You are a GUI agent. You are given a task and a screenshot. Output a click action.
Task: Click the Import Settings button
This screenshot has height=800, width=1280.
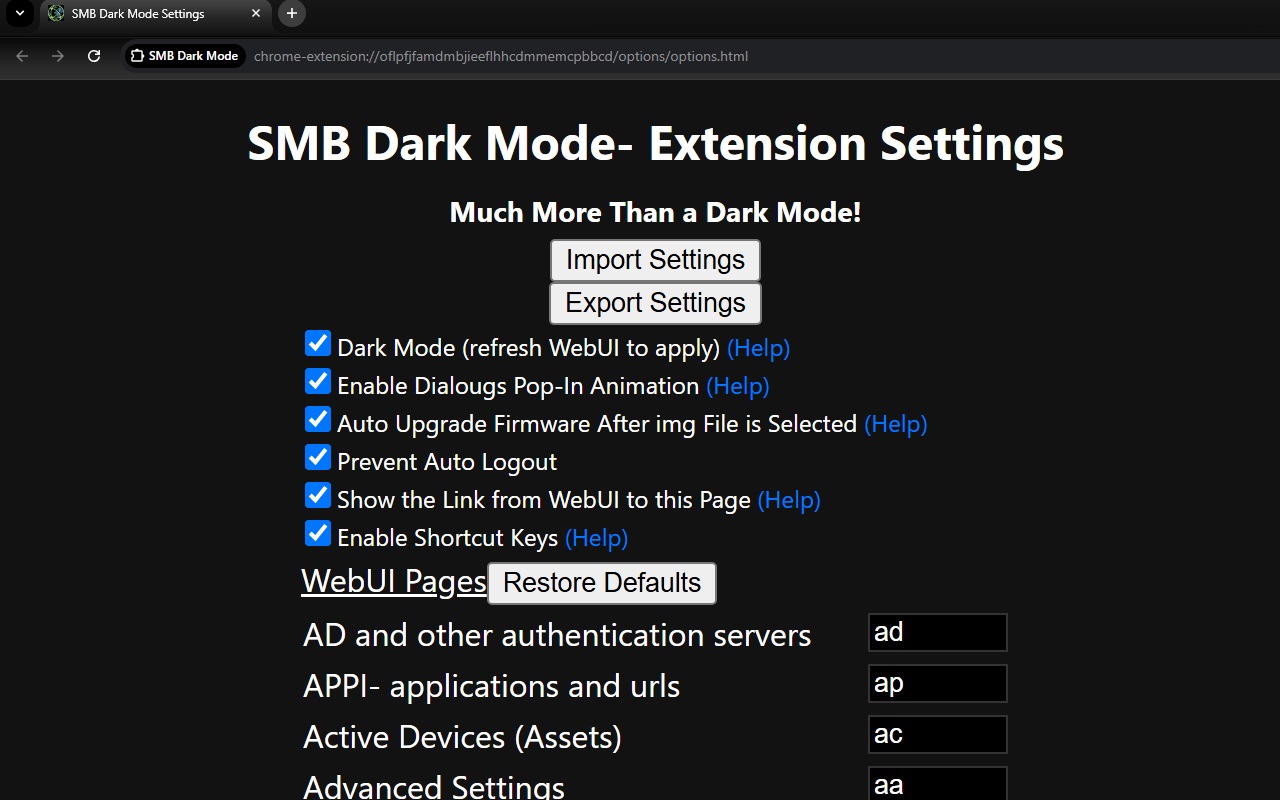pyautogui.click(x=655, y=260)
